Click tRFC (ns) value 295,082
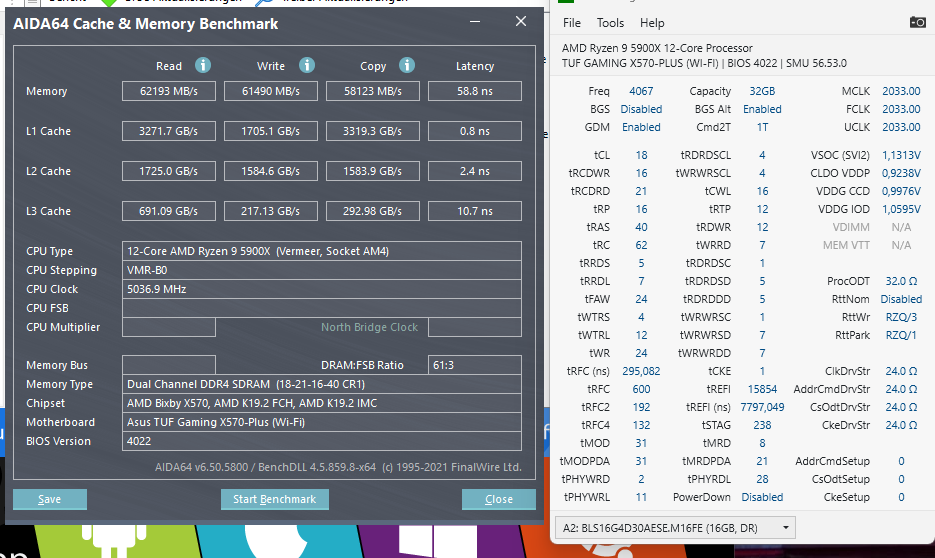 point(641,371)
